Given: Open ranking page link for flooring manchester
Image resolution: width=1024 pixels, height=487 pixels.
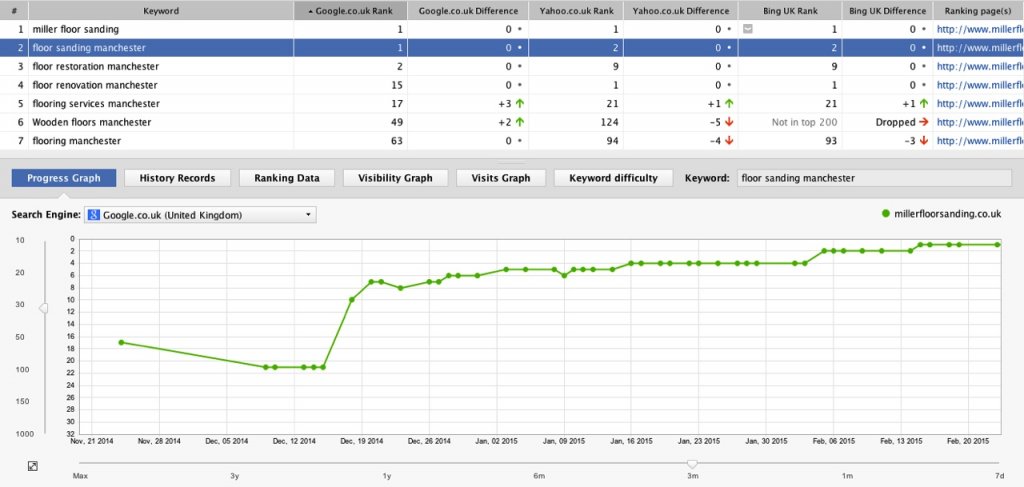Looking at the screenshot, I should [x=980, y=140].
